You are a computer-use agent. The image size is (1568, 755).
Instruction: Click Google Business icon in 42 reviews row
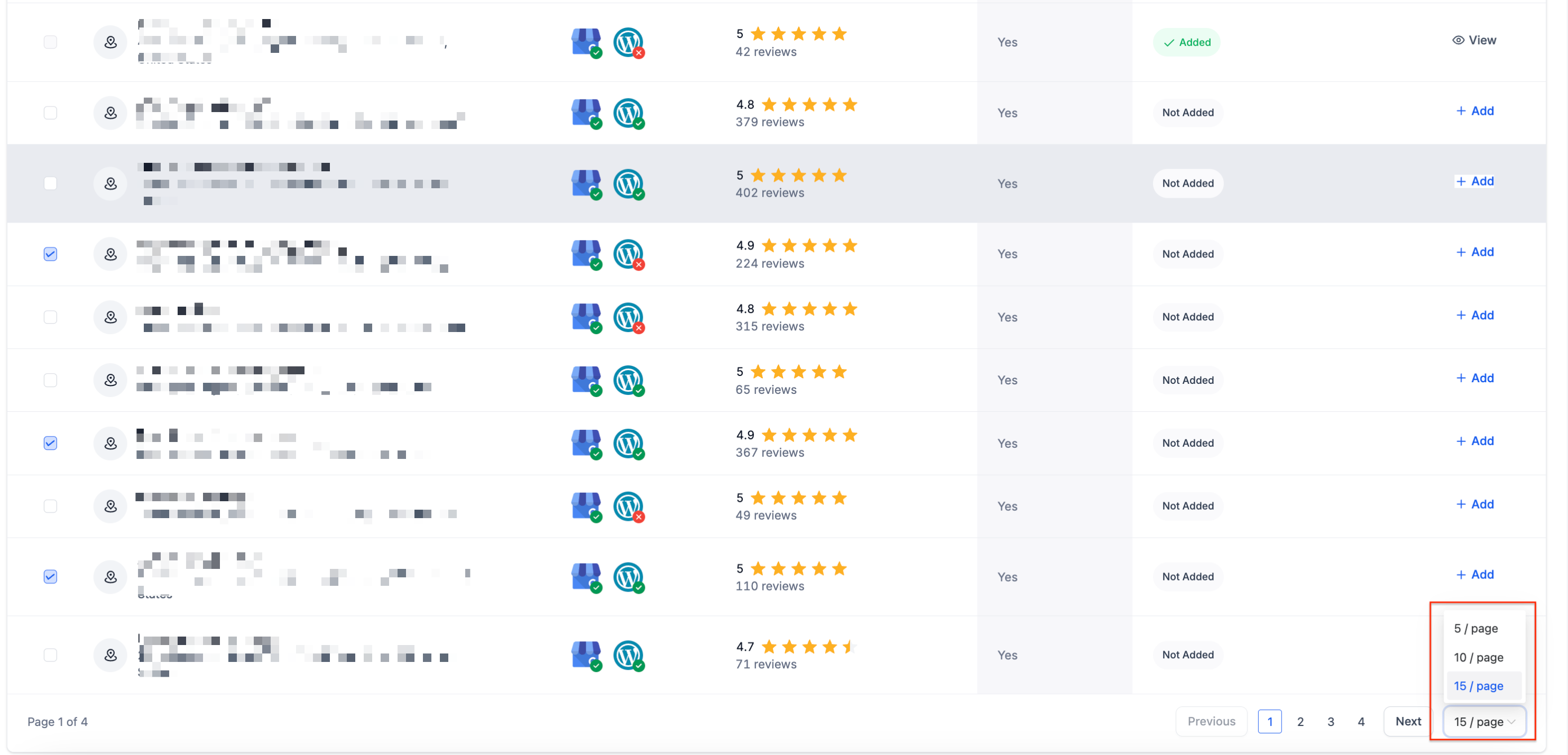click(x=586, y=42)
